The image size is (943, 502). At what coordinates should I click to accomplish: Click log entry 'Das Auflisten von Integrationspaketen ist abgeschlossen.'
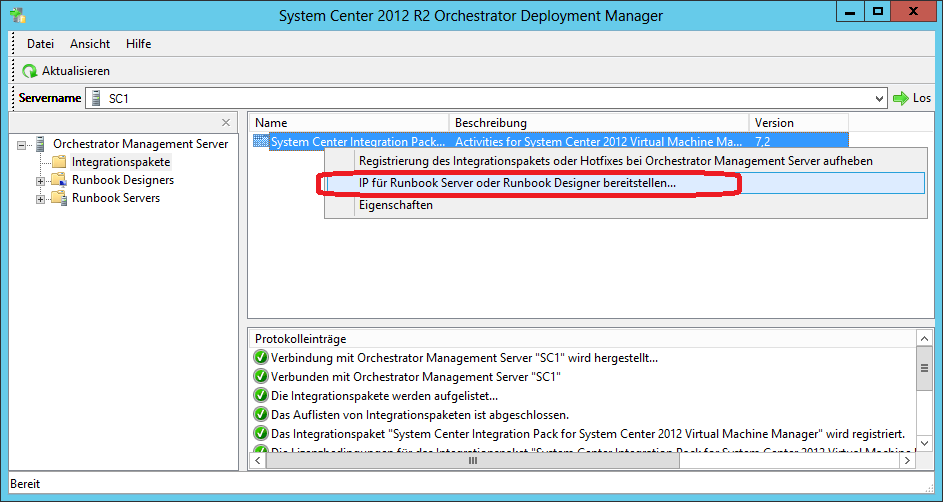coord(420,415)
